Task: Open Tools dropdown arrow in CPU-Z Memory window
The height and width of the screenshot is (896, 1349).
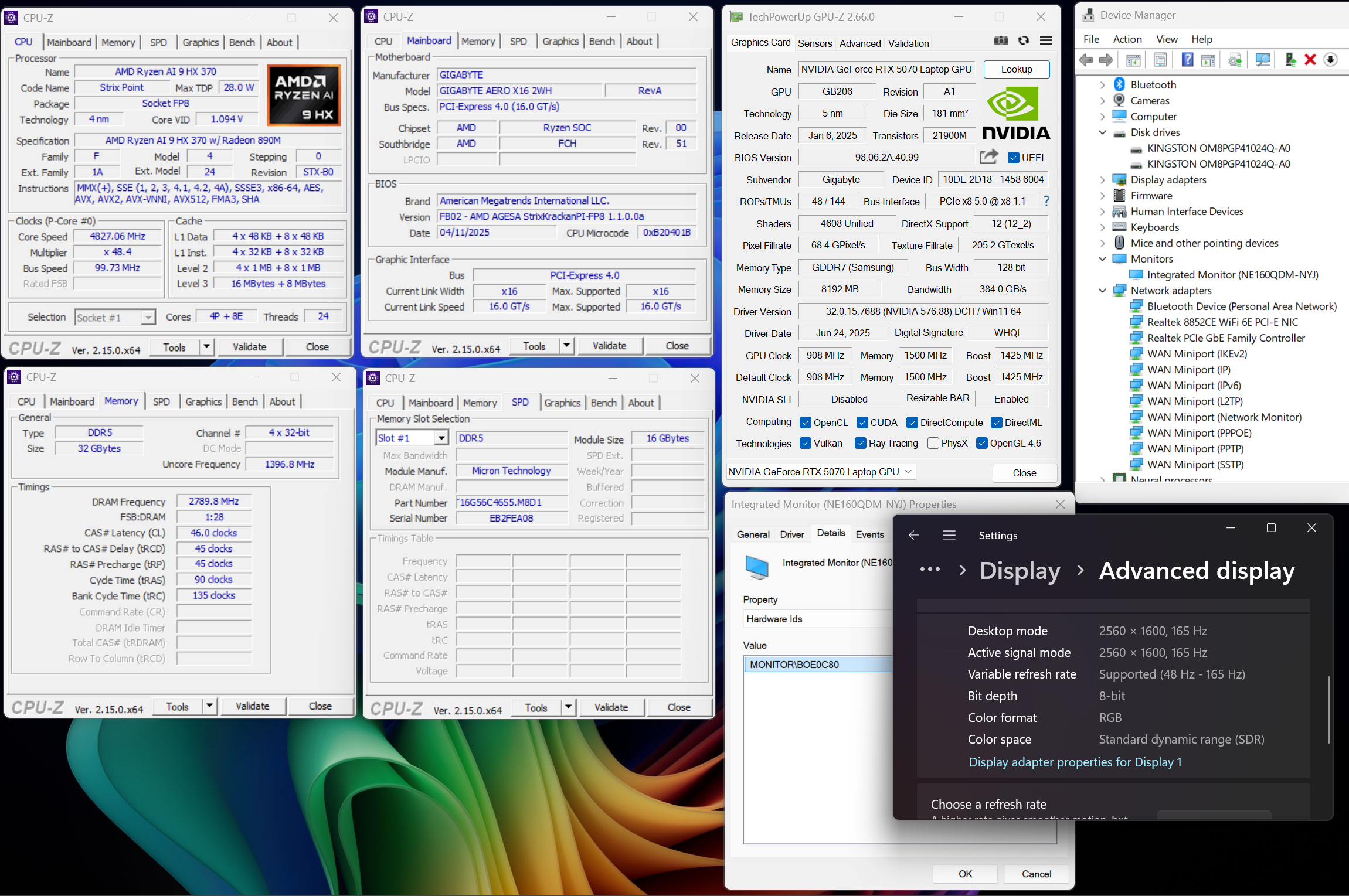Action: 210,706
